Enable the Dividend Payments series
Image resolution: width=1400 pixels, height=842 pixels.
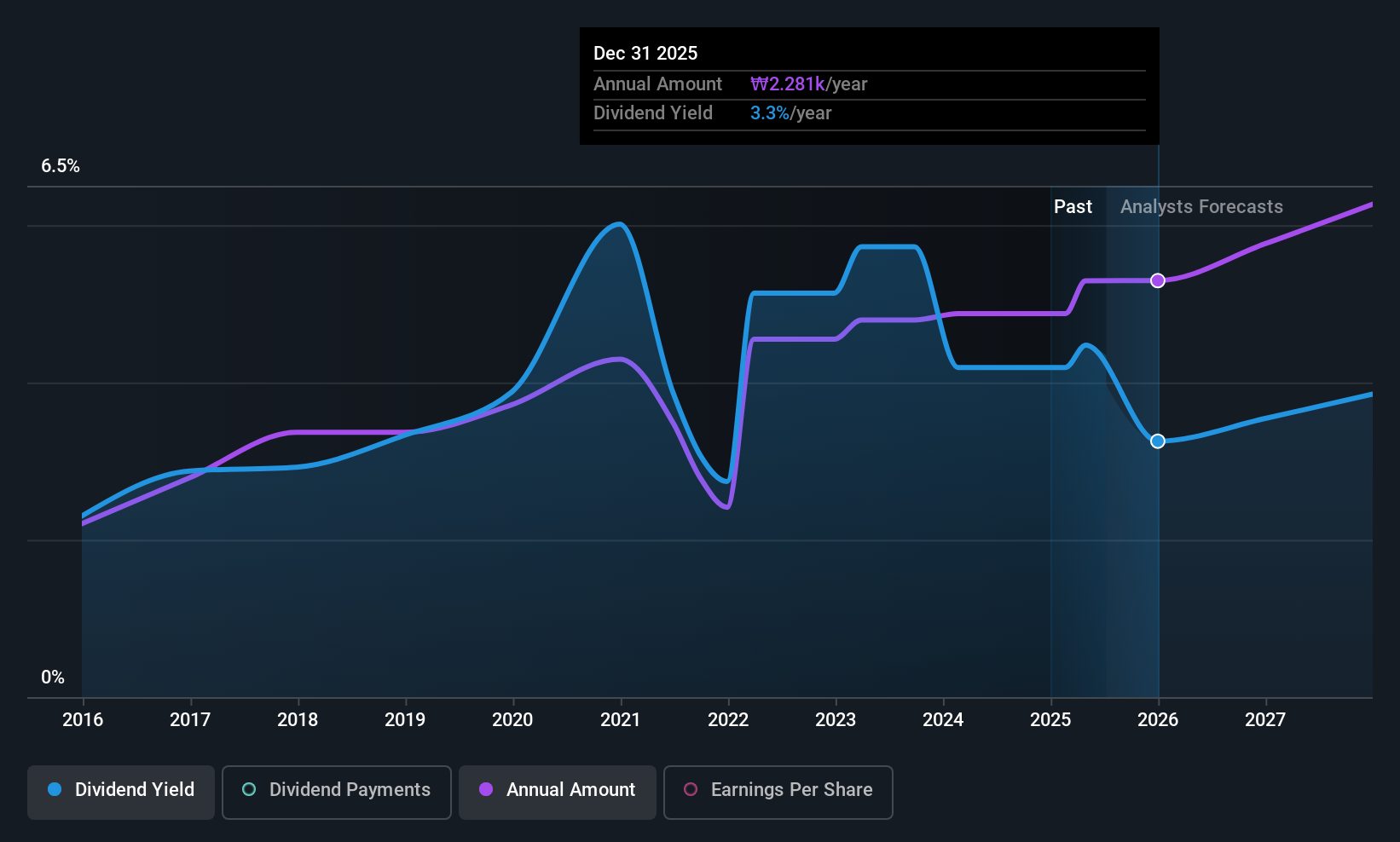pyautogui.click(x=337, y=793)
